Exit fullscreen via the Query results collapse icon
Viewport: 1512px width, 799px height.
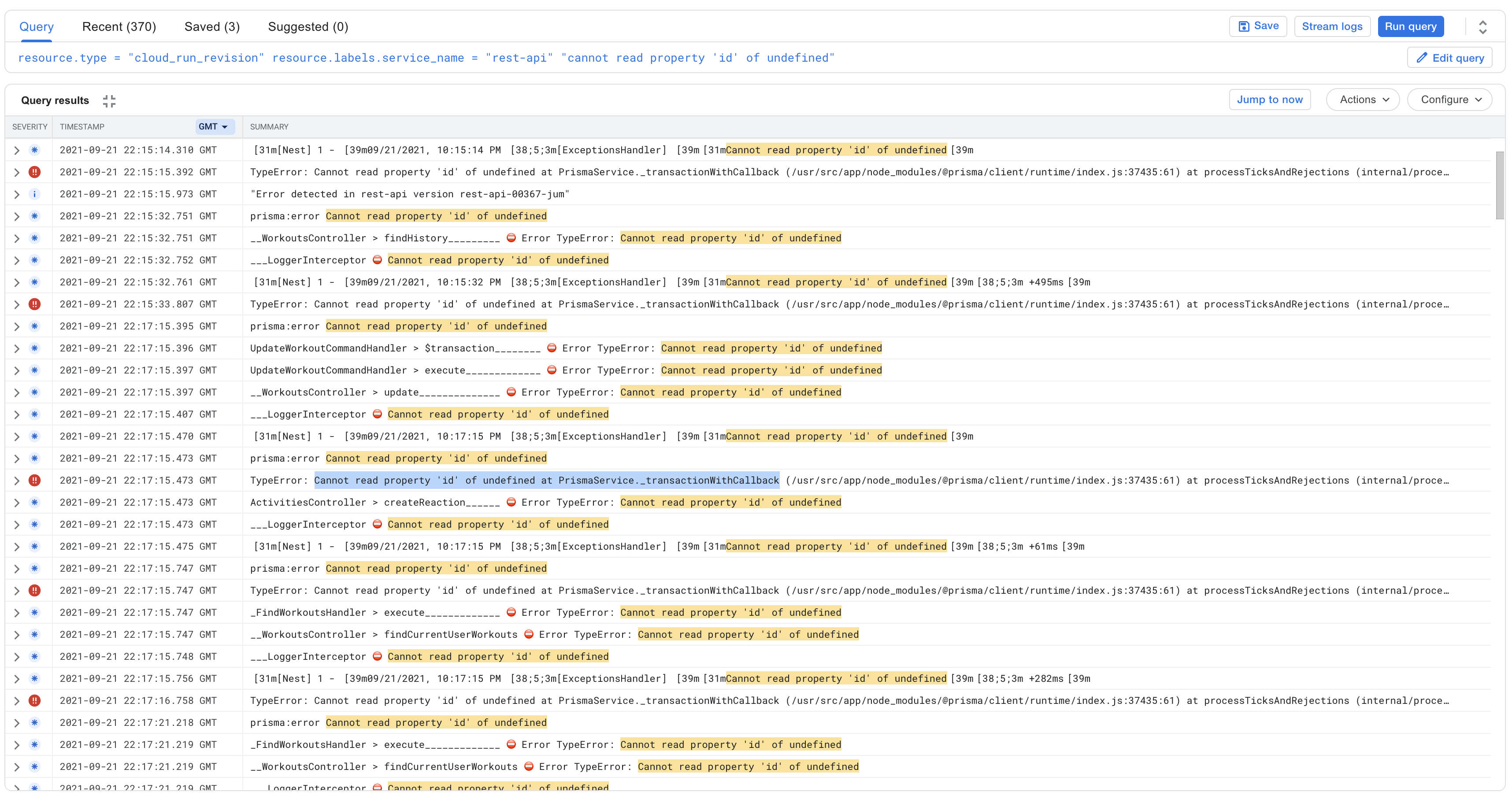coord(109,101)
